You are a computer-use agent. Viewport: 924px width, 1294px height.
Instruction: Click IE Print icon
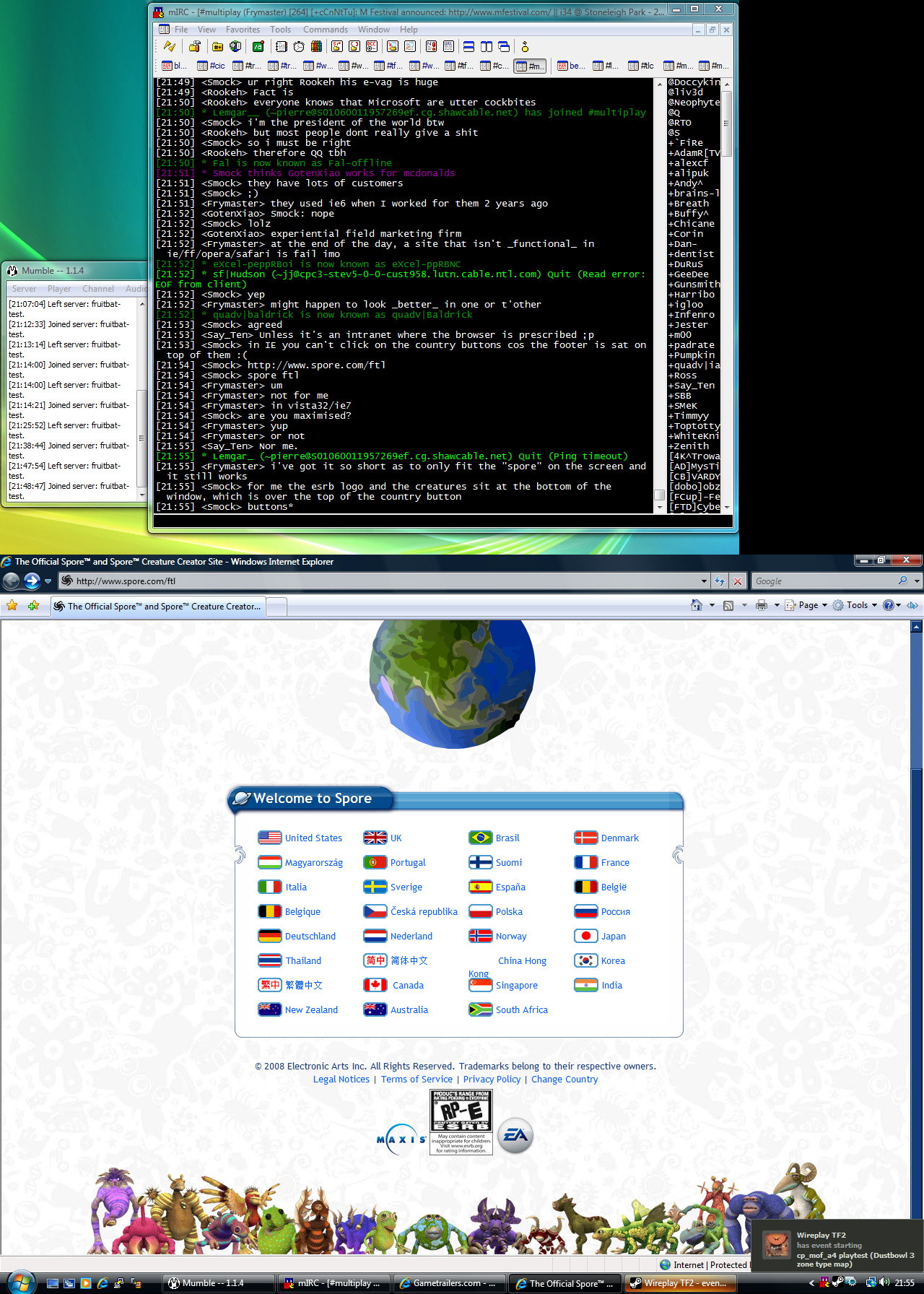click(x=761, y=605)
